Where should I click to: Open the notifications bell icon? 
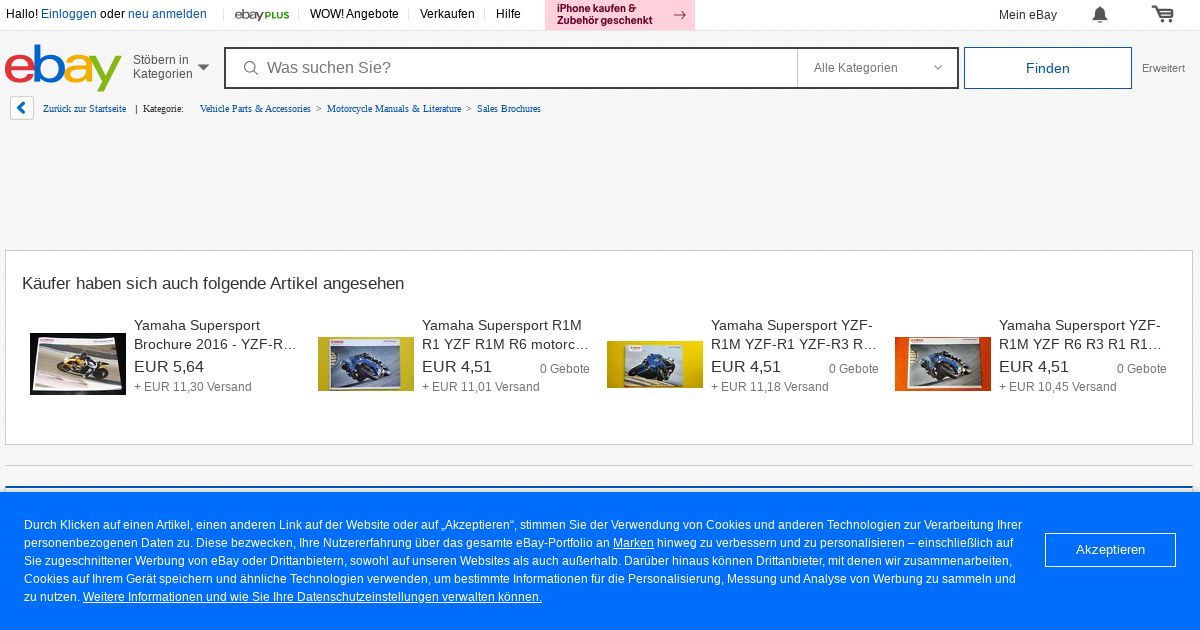(1100, 14)
